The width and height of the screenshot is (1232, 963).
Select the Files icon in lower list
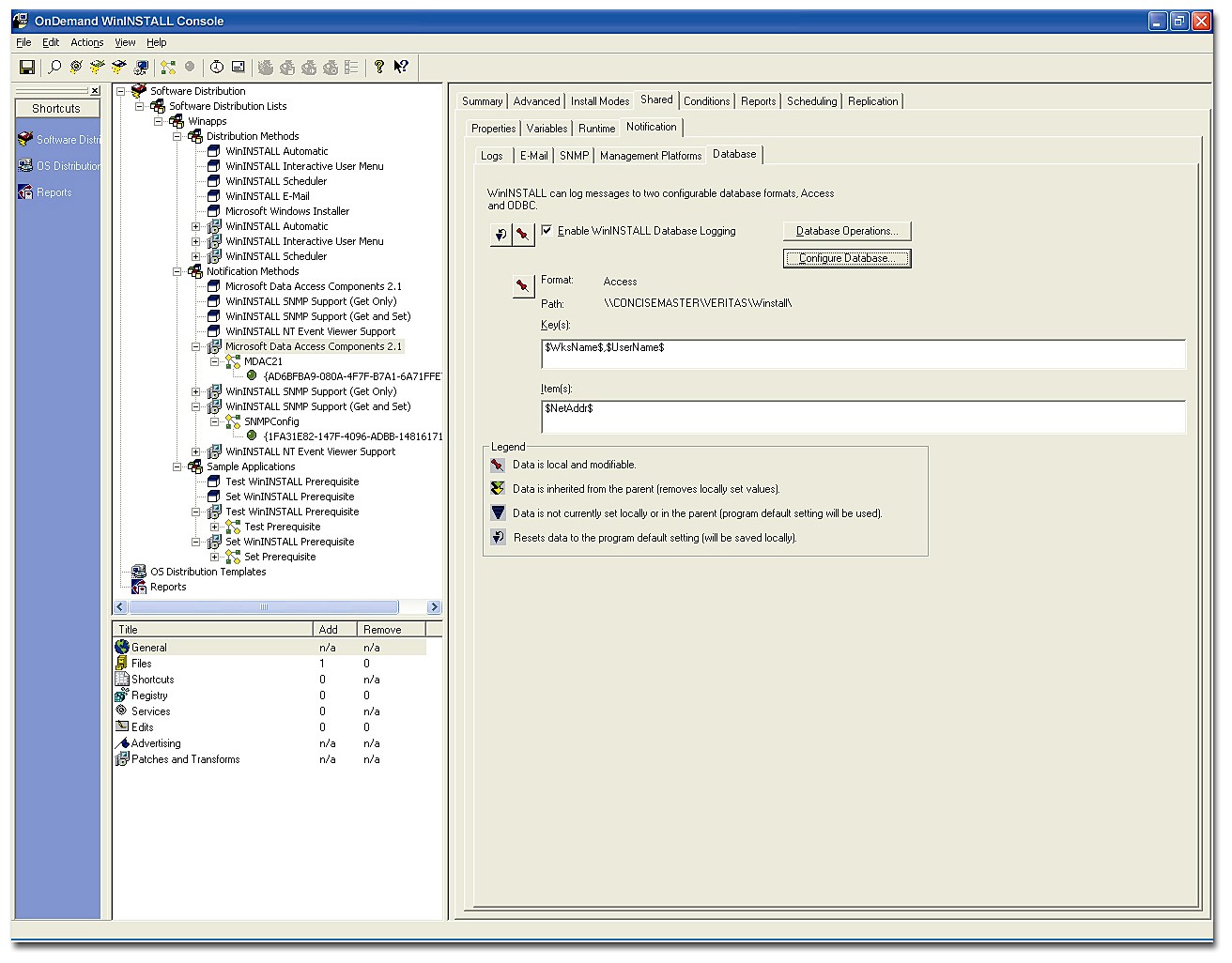(122, 663)
